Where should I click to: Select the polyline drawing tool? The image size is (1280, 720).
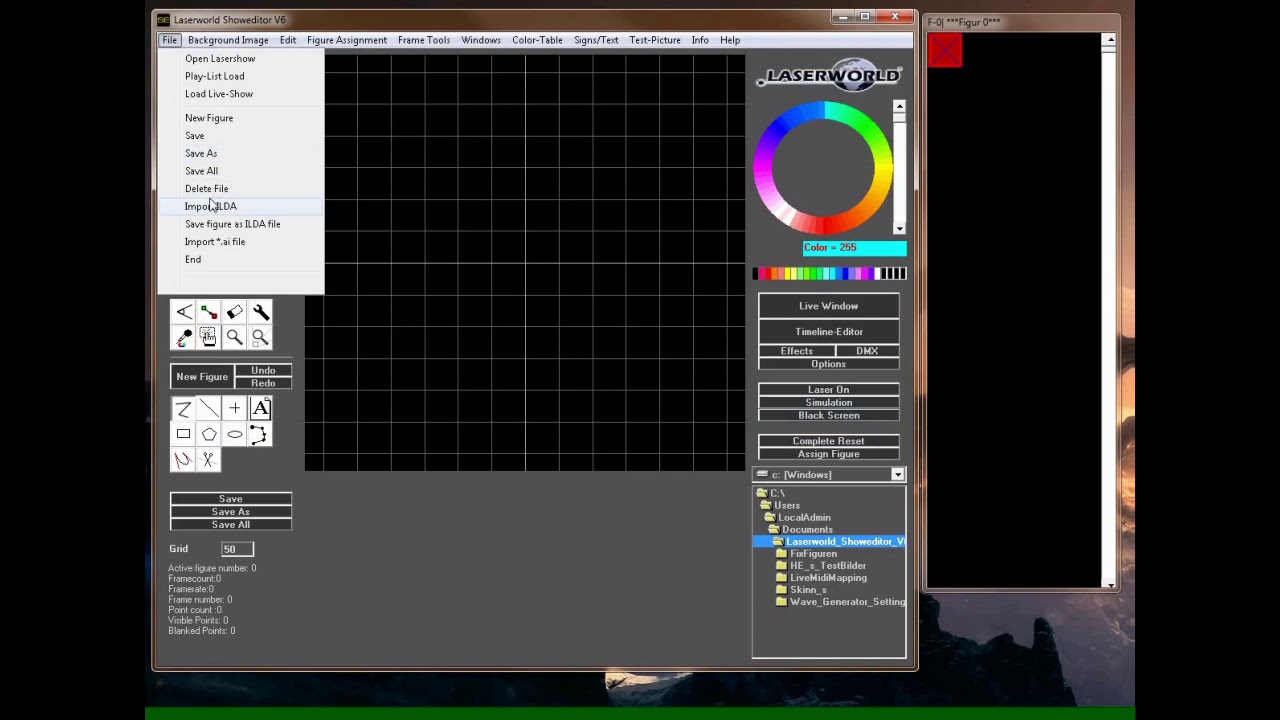click(183, 408)
